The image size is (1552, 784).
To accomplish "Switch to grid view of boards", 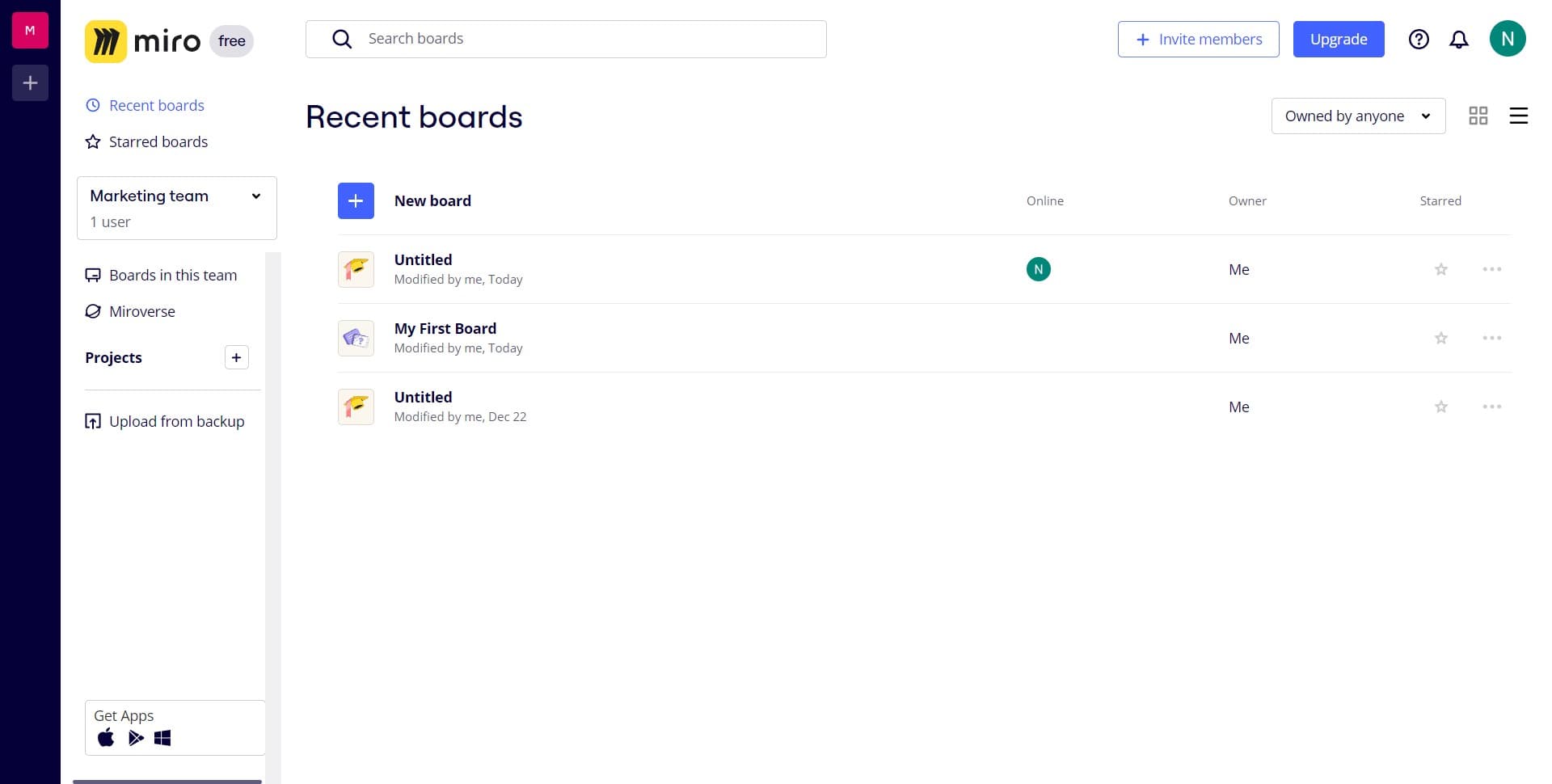I will click(1478, 116).
